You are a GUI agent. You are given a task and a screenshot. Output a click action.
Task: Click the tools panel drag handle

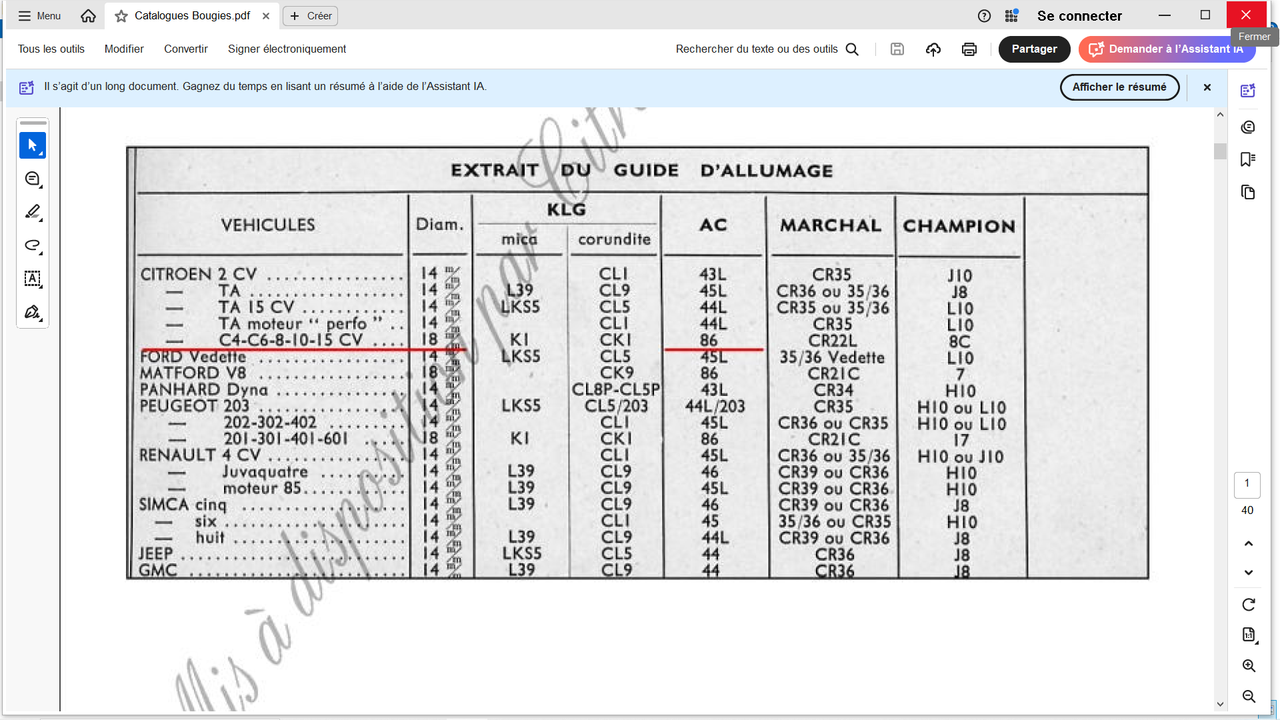32,124
